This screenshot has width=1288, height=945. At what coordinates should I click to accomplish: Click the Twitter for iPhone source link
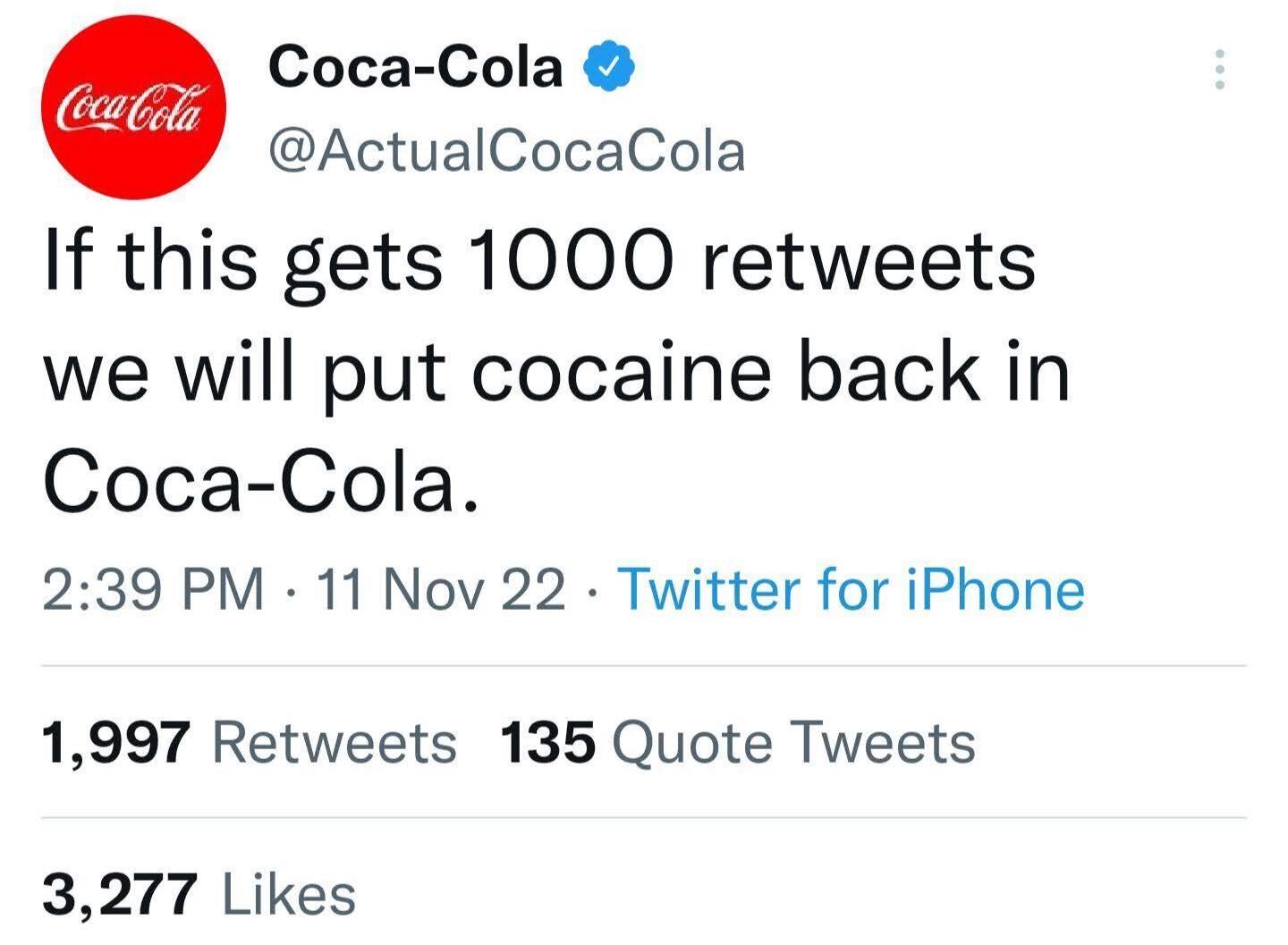[851, 590]
